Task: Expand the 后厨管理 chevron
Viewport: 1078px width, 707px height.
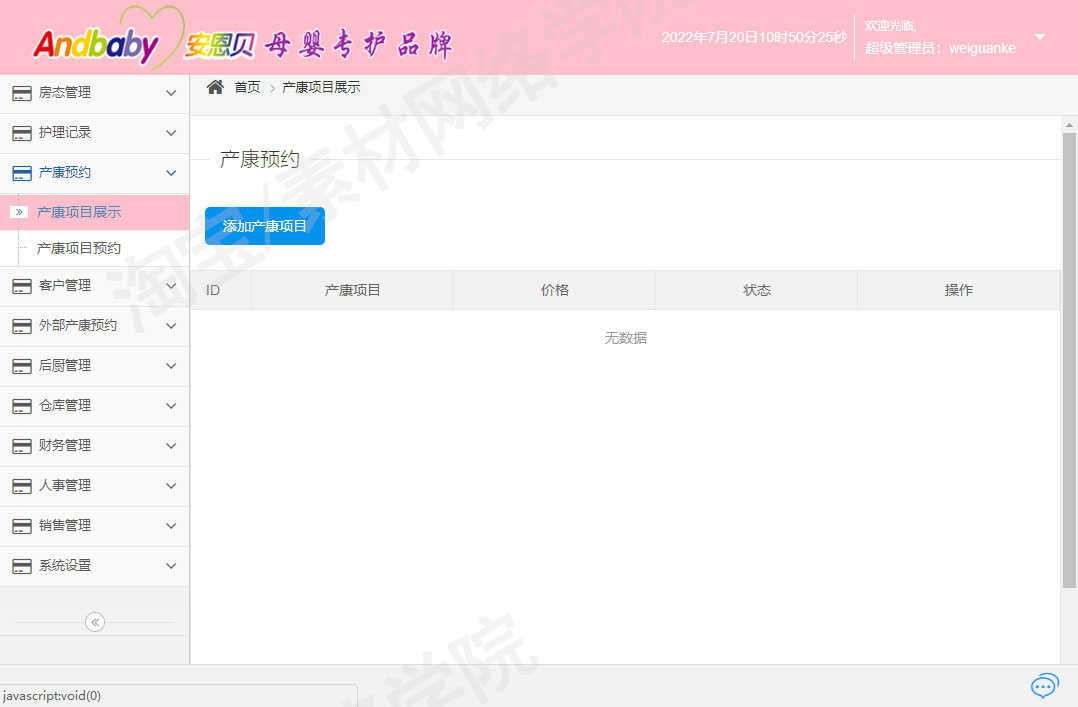Action: [171, 365]
